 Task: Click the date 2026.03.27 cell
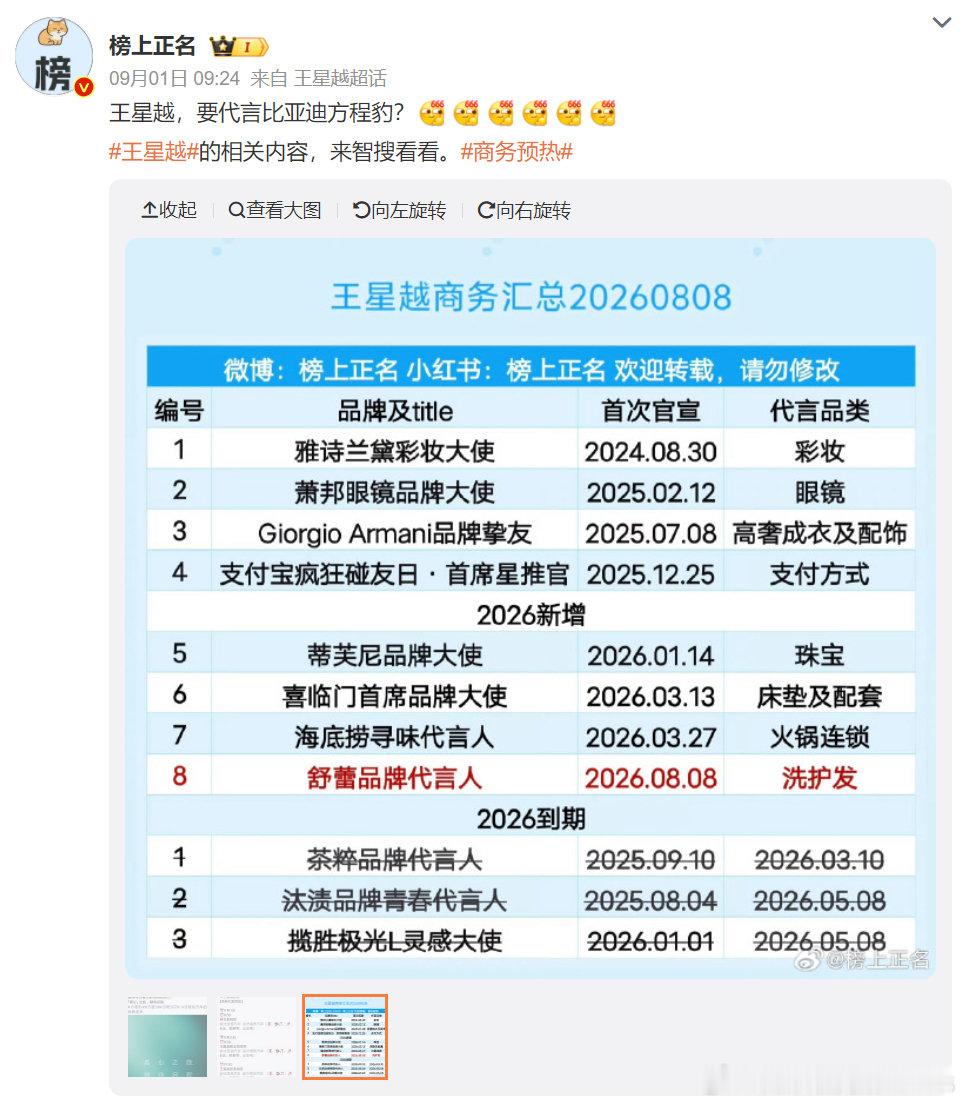[x=650, y=736]
